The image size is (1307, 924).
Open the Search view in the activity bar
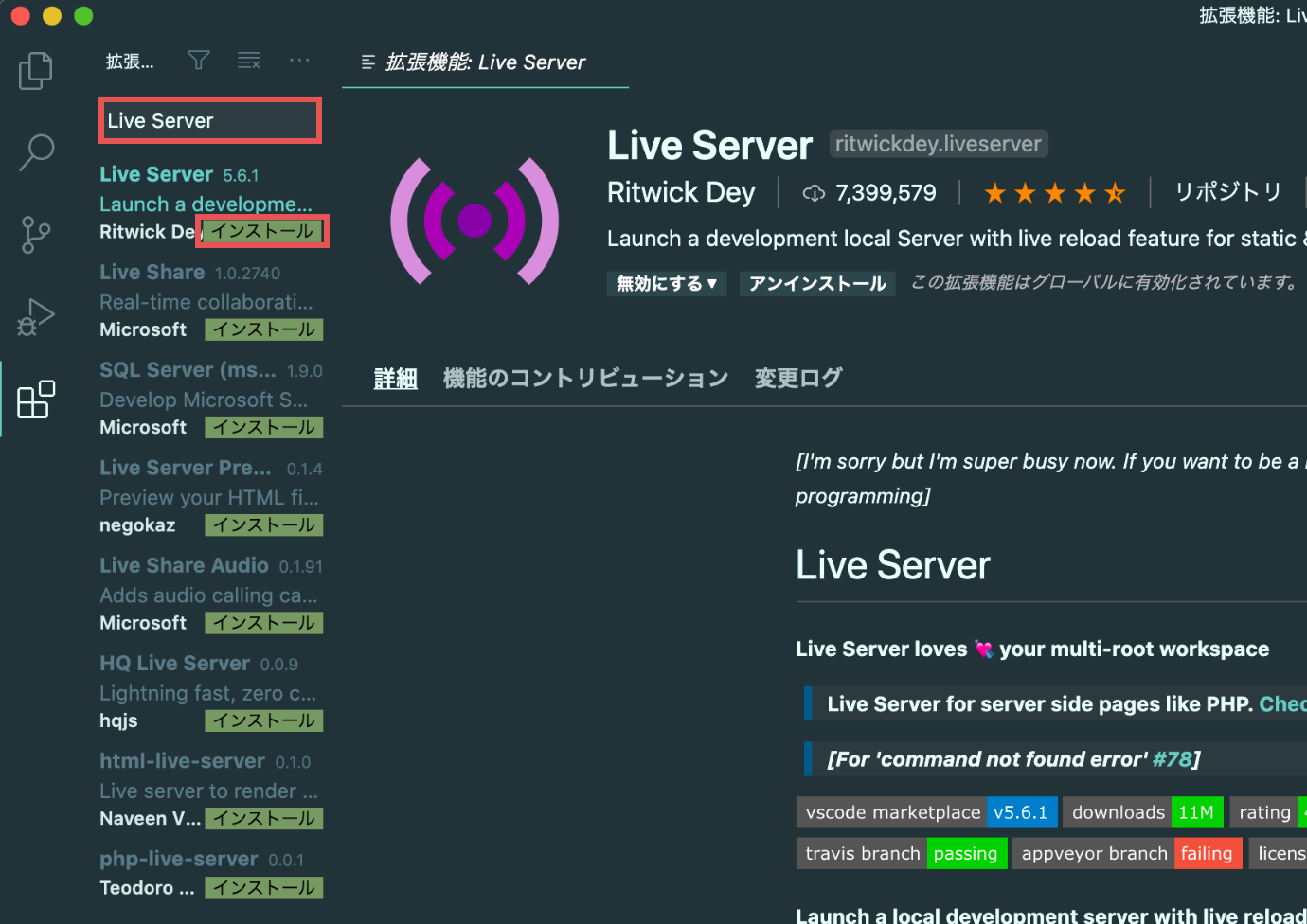point(35,151)
